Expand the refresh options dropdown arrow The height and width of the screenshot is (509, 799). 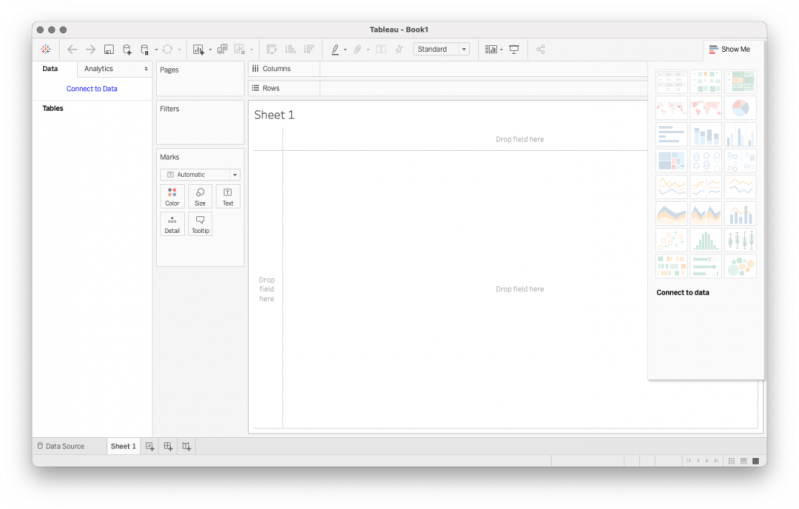[179, 50]
